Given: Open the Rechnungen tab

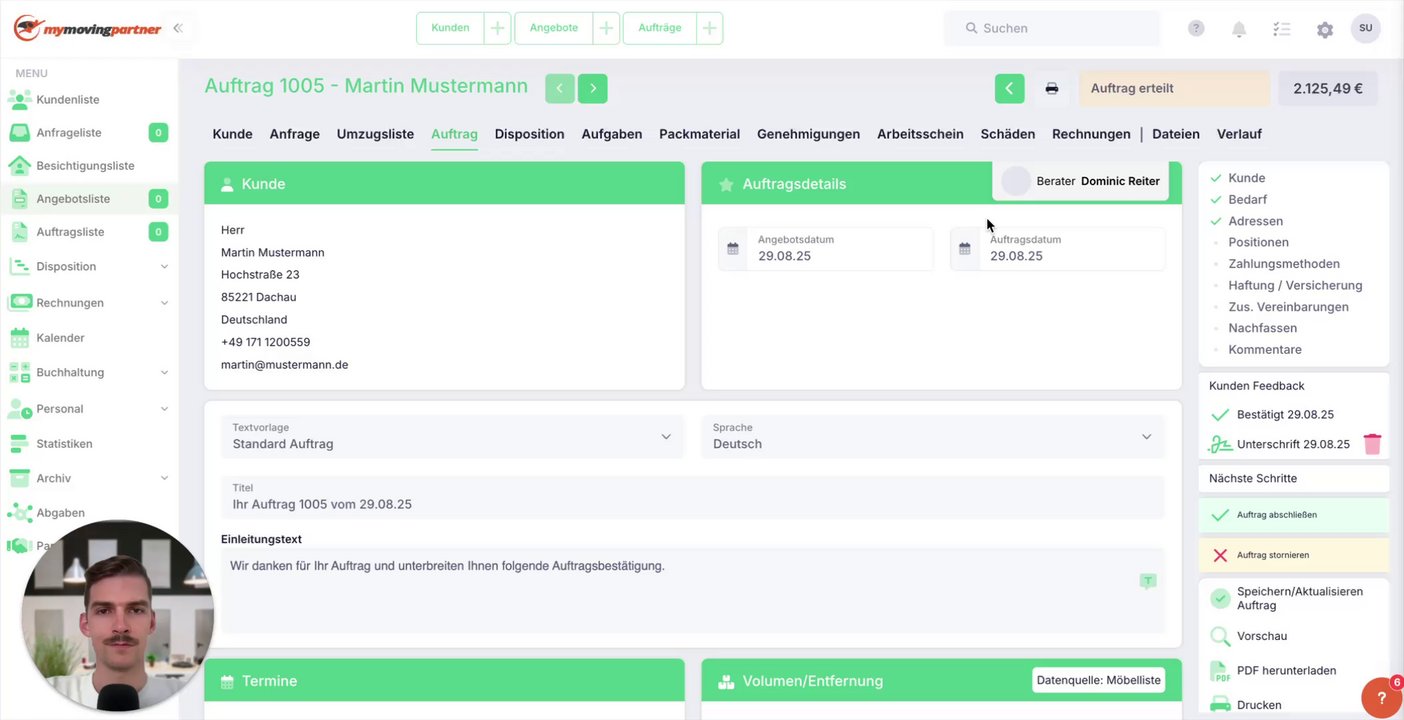Looking at the screenshot, I should pos(1091,134).
